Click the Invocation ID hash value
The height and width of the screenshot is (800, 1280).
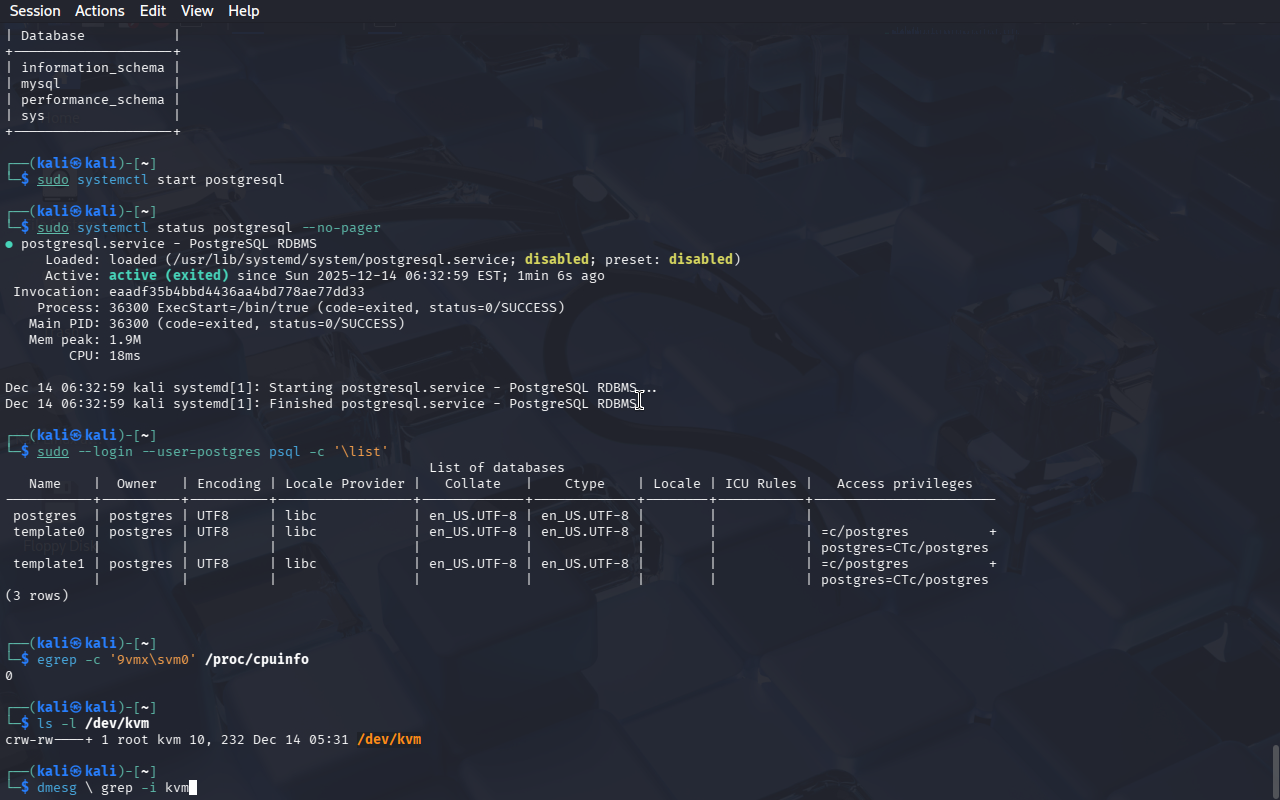tap(237, 292)
